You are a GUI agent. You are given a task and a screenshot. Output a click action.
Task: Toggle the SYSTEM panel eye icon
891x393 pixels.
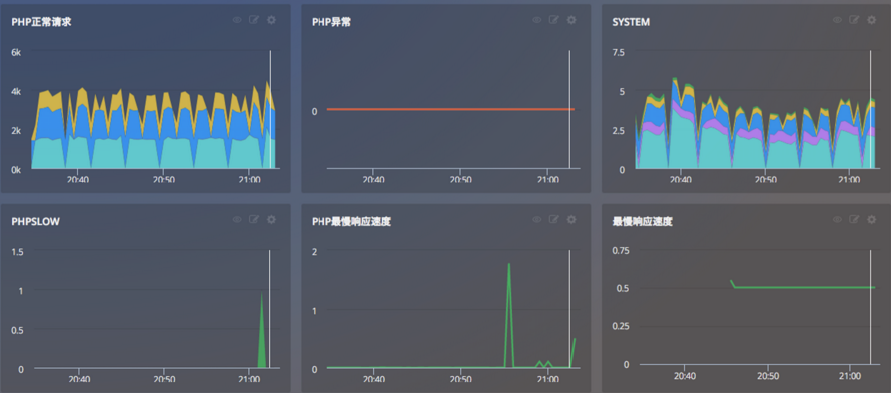click(x=838, y=20)
